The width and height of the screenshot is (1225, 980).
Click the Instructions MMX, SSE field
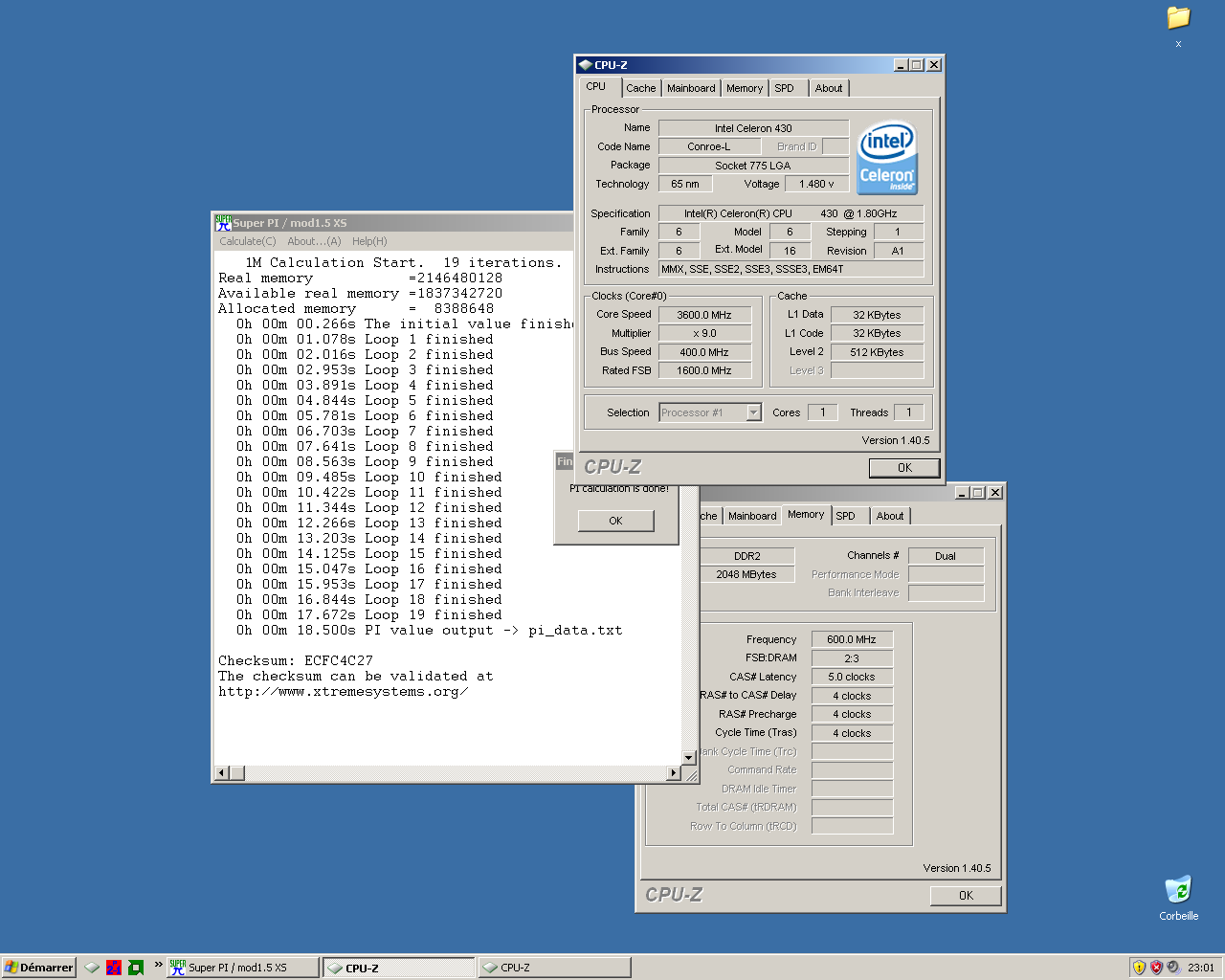(x=791, y=269)
